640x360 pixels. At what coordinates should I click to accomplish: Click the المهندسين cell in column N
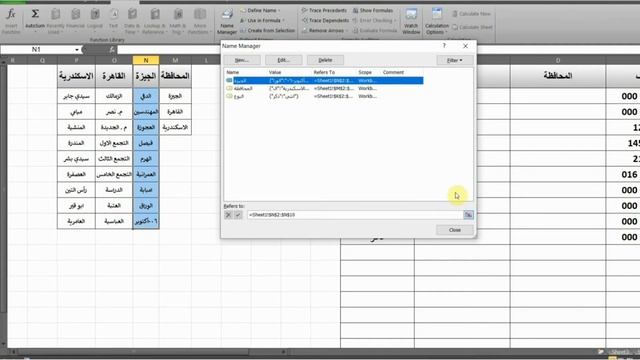coord(146,112)
